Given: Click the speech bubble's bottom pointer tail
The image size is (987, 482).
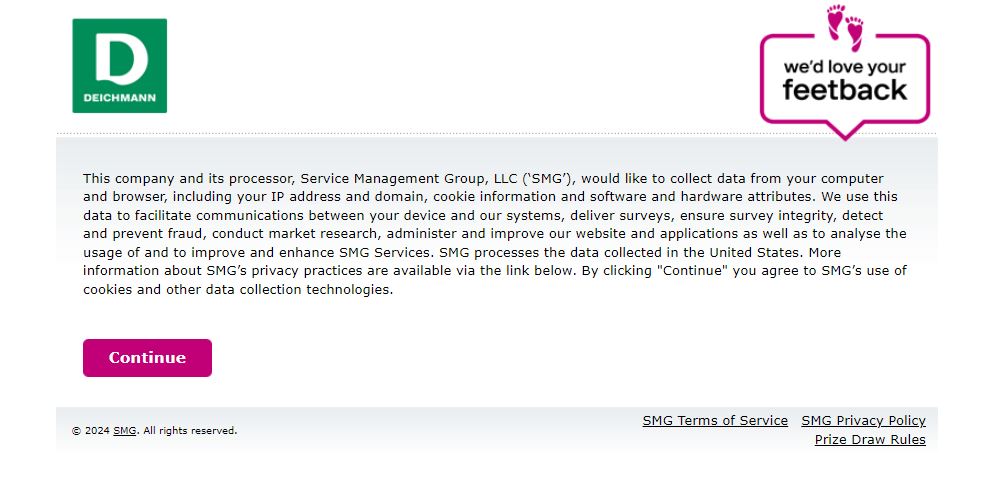Looking at the screenshot, I should click(845, 131).
